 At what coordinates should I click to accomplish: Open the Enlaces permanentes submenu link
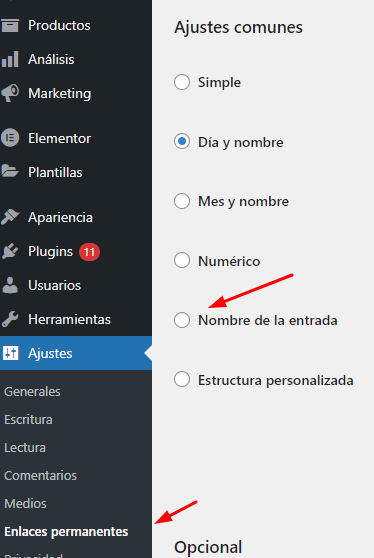(x=66, y=532)
